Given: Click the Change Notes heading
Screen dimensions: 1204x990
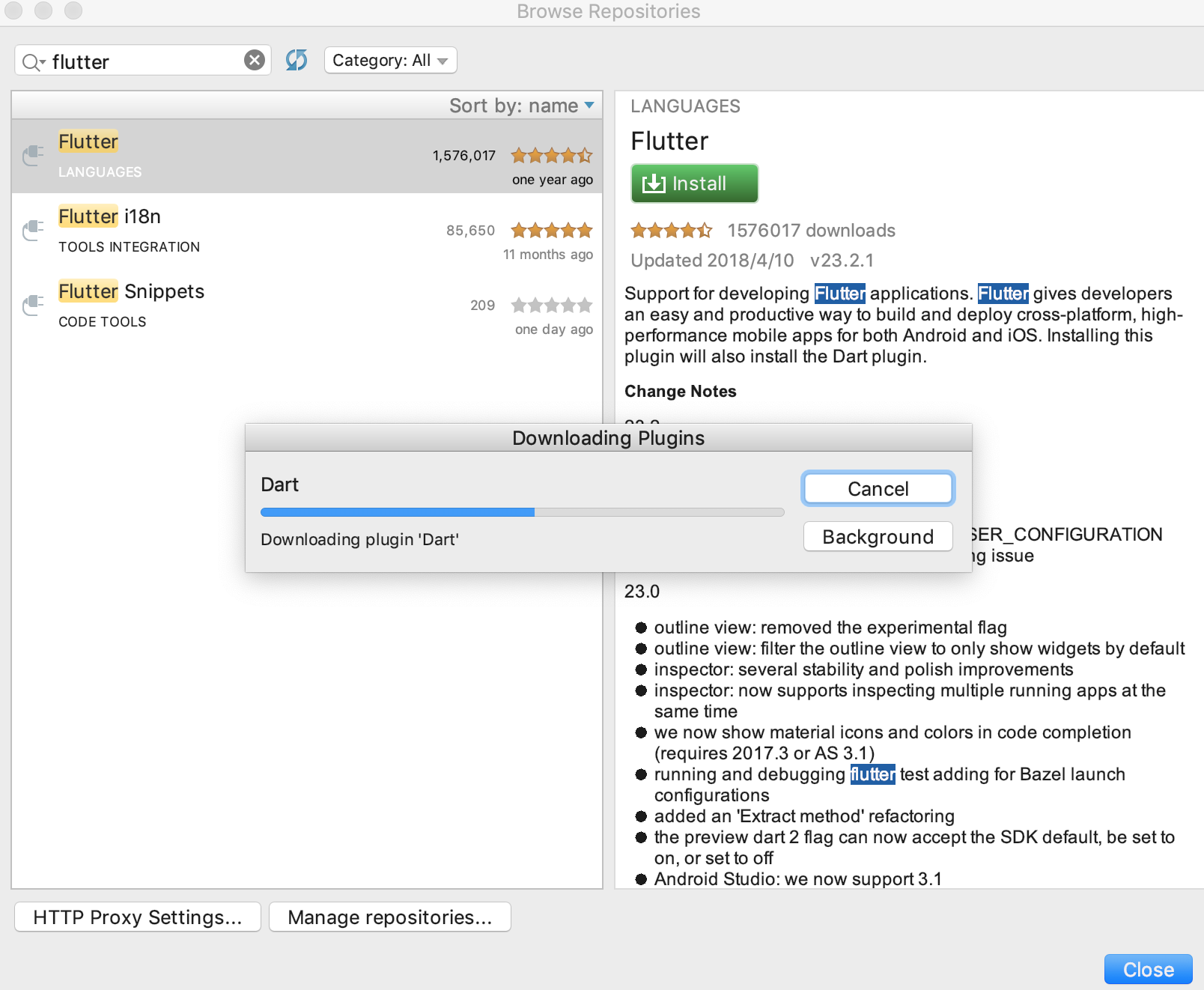Looking at the screenshot, I should coord(681,392).
